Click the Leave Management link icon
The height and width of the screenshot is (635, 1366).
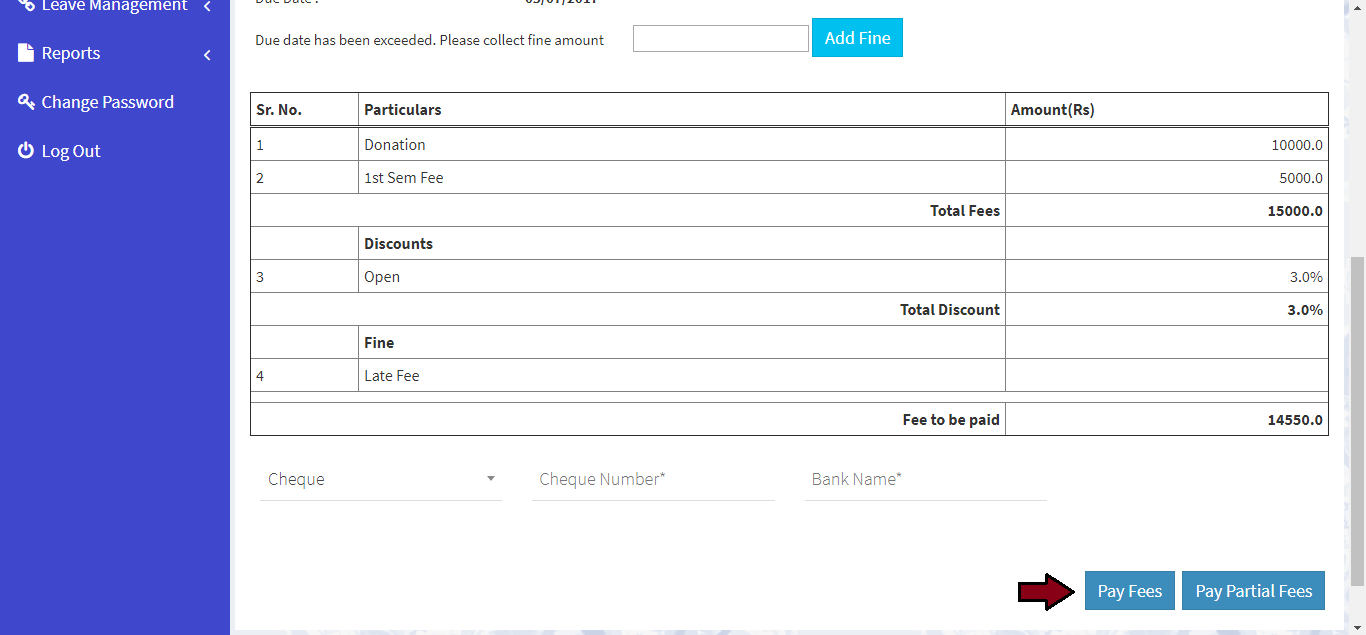(26, 6)
